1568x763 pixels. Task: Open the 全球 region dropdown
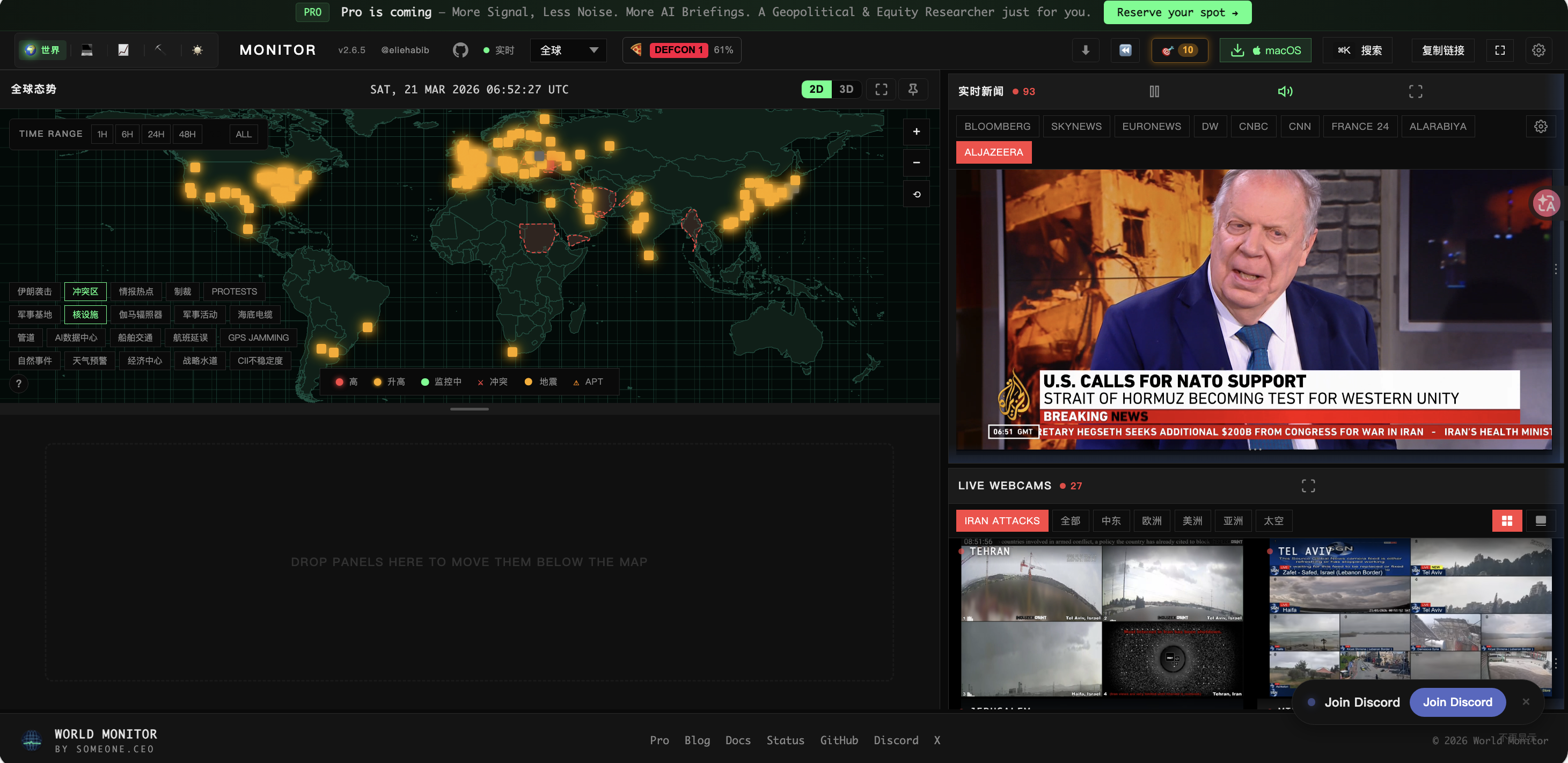click(568, 50)
